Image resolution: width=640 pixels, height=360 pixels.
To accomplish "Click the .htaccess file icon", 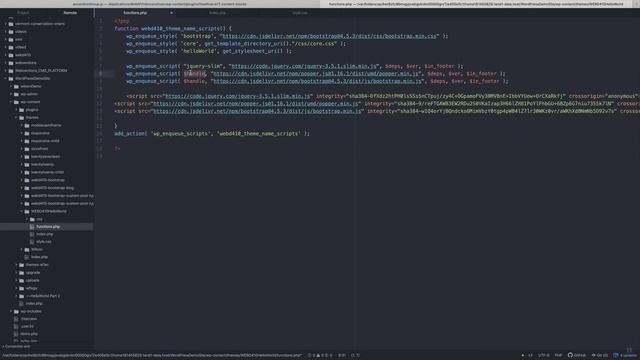I will [16, 319].
